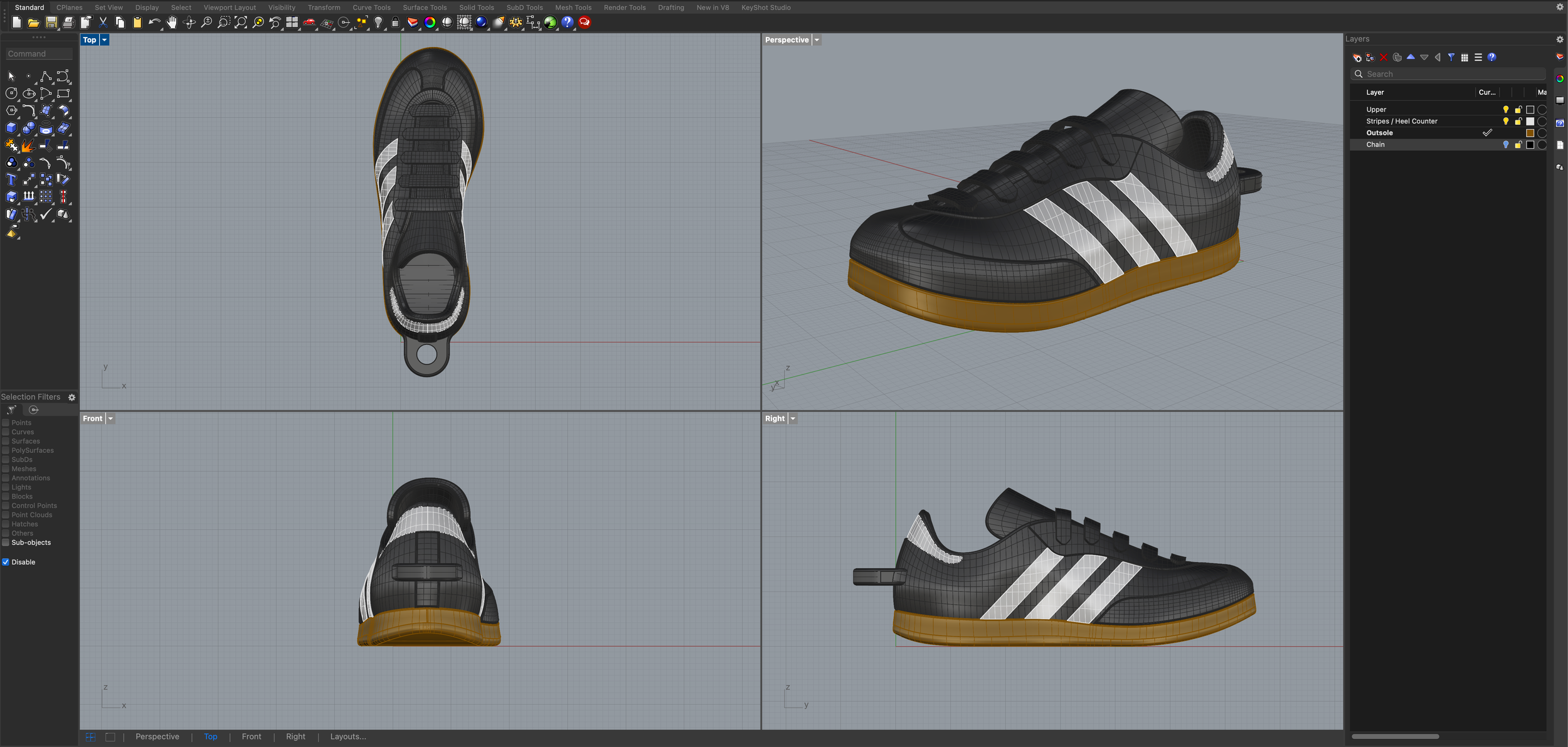Viewport: 1568px width, 747px height.
Task: Open the Top viewport title dropdown arrow
Action: [x=105, y=40]
